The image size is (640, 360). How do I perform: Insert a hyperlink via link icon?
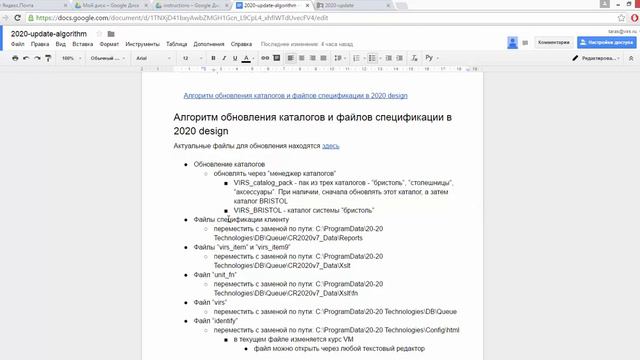(265, 58)
